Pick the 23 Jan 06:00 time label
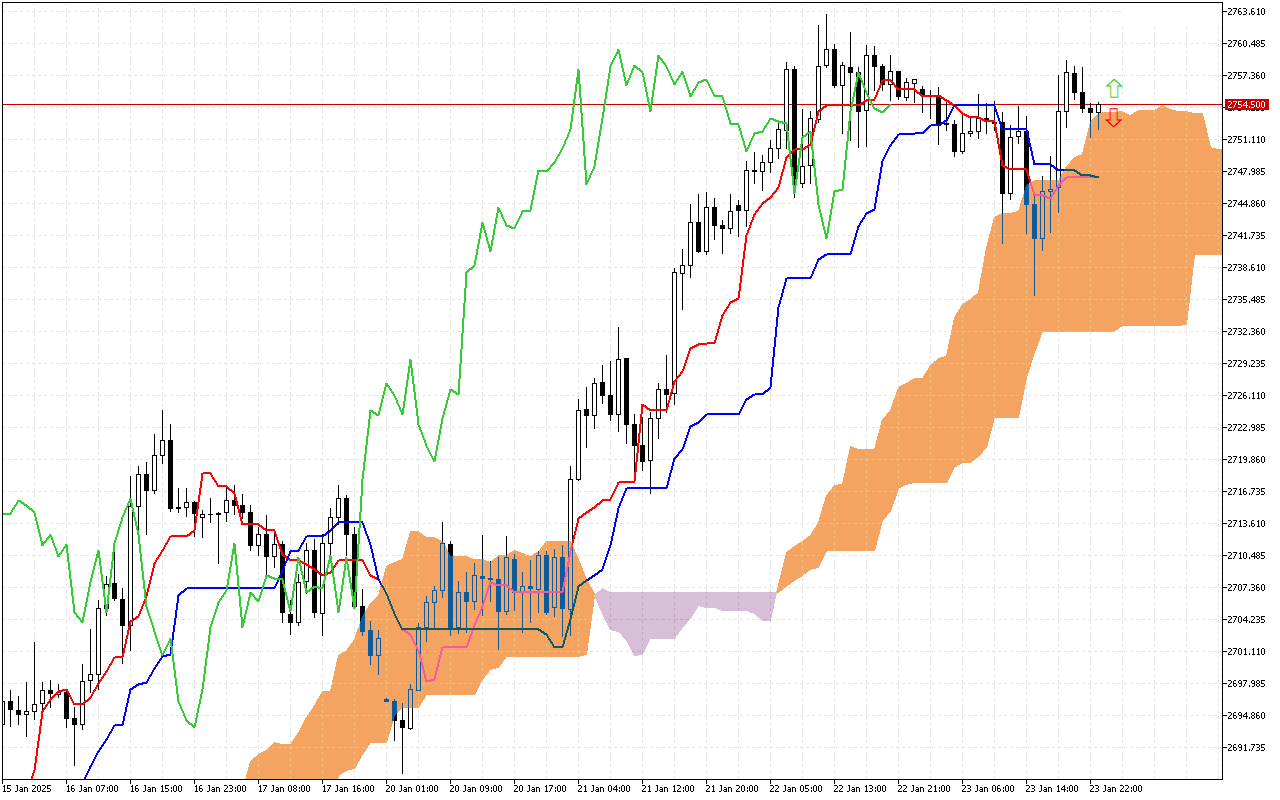1280x800 pixels. 987,789
